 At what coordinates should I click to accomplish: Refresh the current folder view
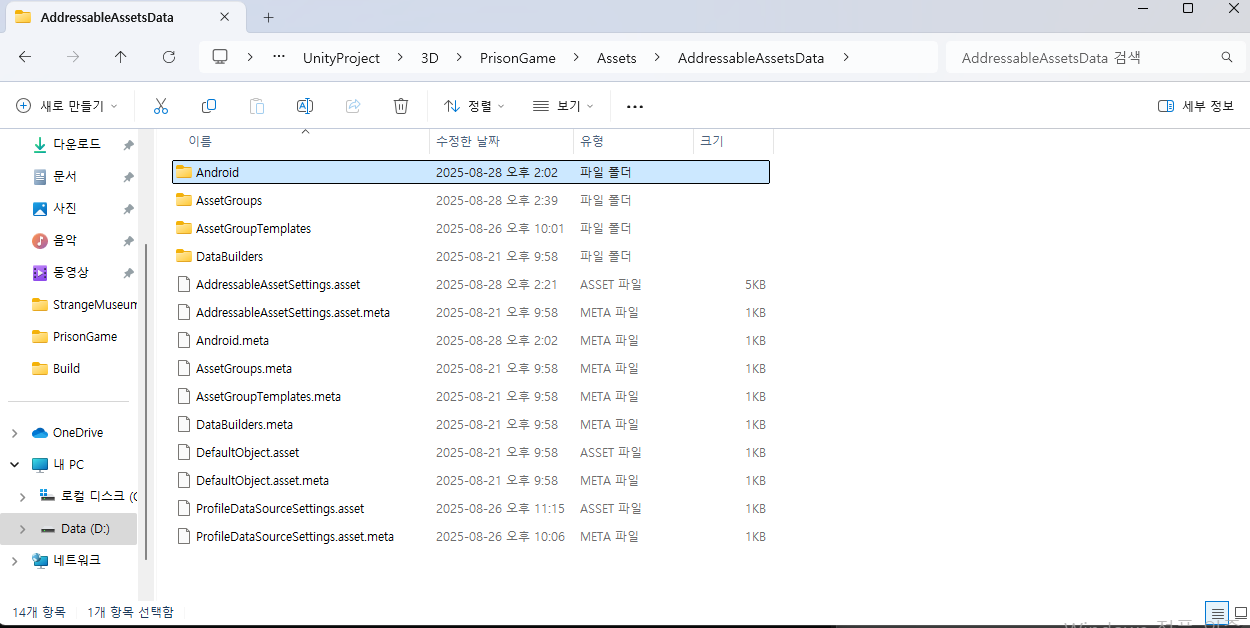click(169, 58)
